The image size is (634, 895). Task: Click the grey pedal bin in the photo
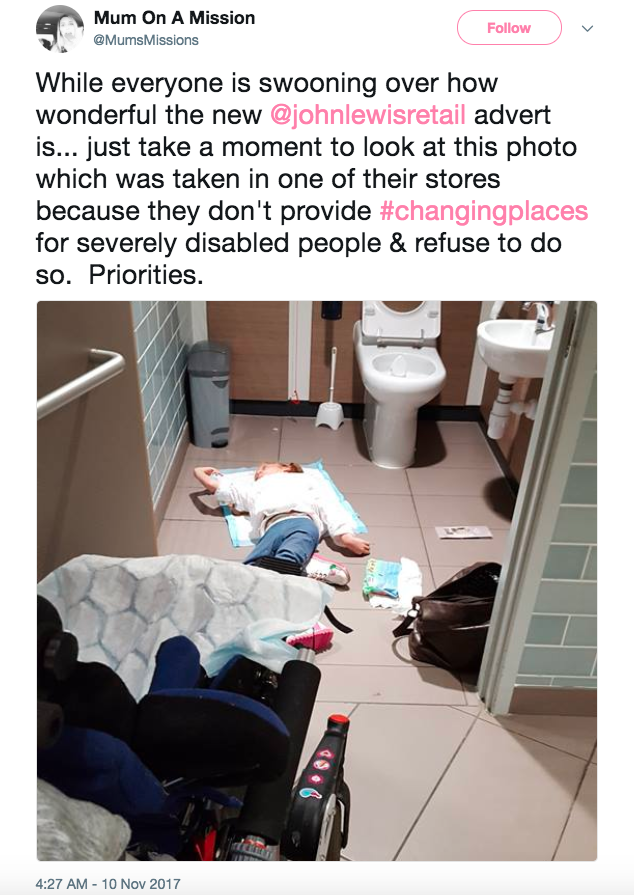[x=209, y=394]
